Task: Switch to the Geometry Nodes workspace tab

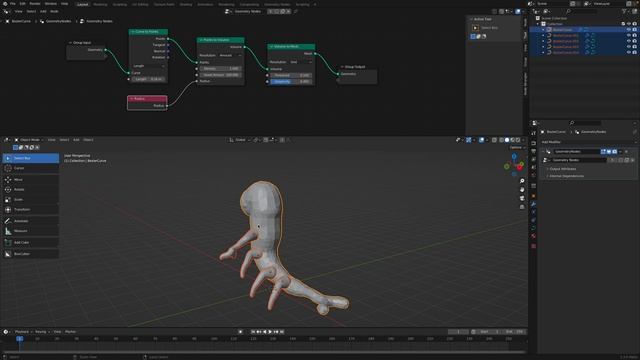Action: (277, 4)
